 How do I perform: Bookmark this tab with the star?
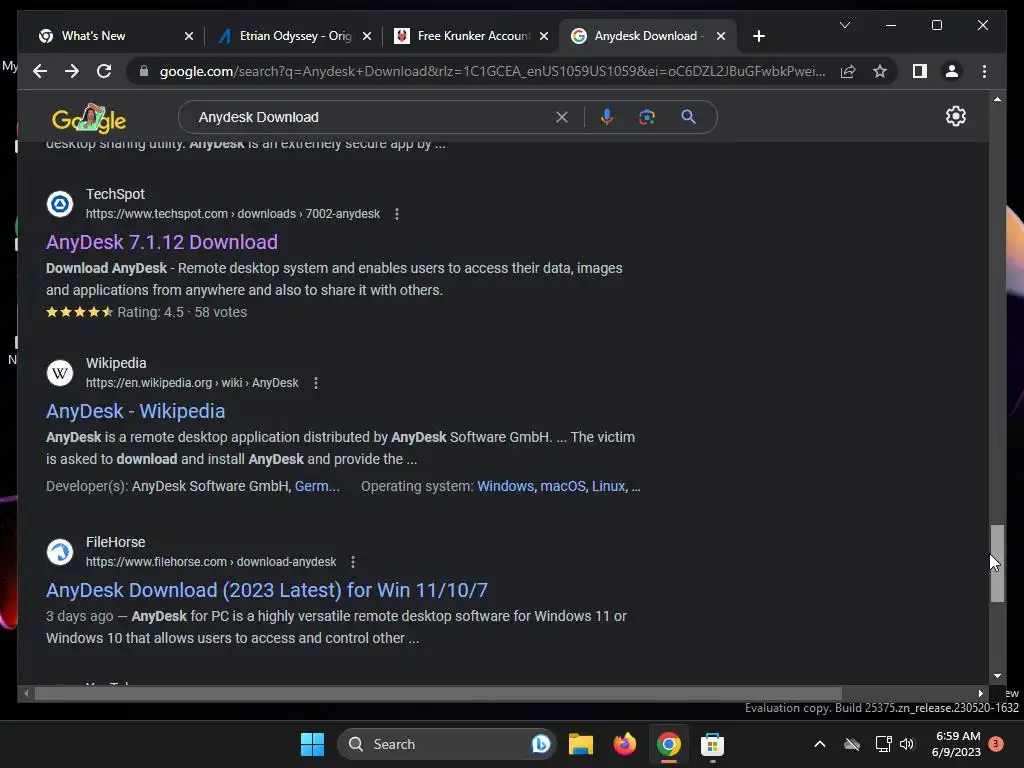(x=880, y=71)
